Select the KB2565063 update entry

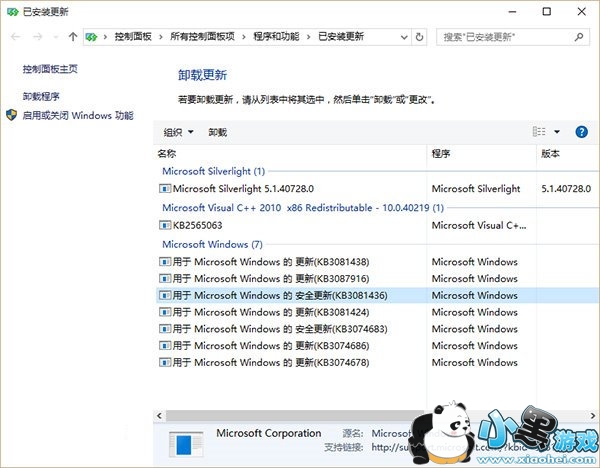197,225
